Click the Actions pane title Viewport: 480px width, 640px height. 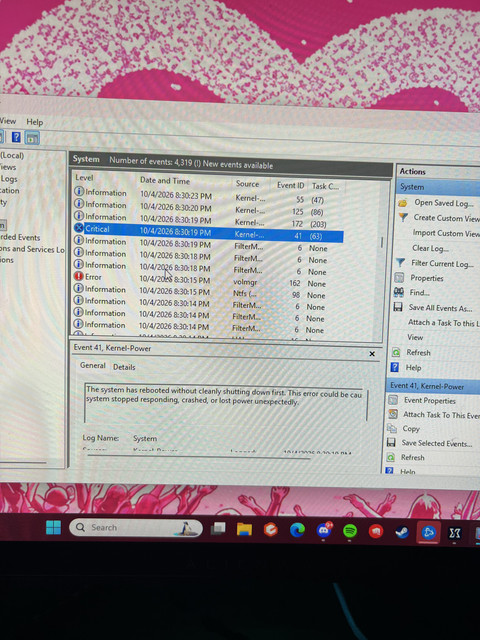pos(412,171)
